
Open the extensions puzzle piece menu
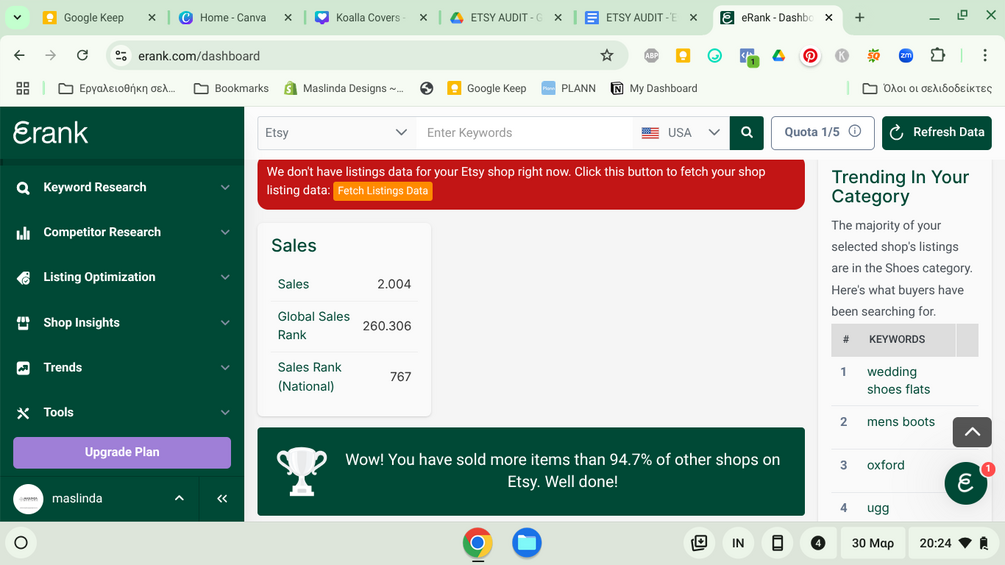pyautogui.click(x=938, y=56)
